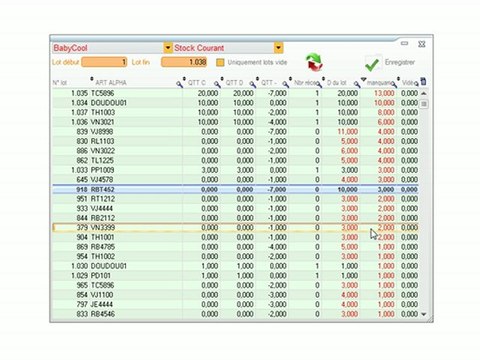Select row with article RT1212
Image resolution: width=480 pixels, height=360 pixels.
pyautogui.click(x=235, y=199)
